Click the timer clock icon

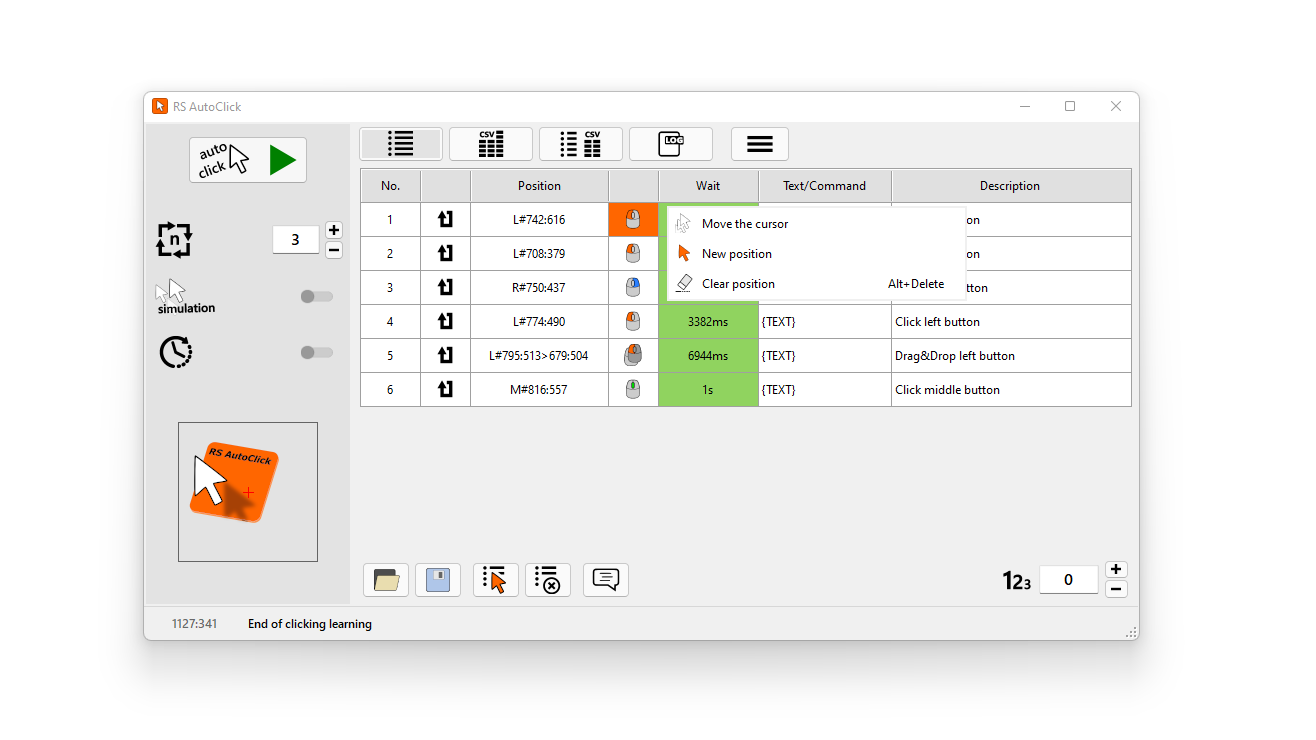click(x=175, y=352)
